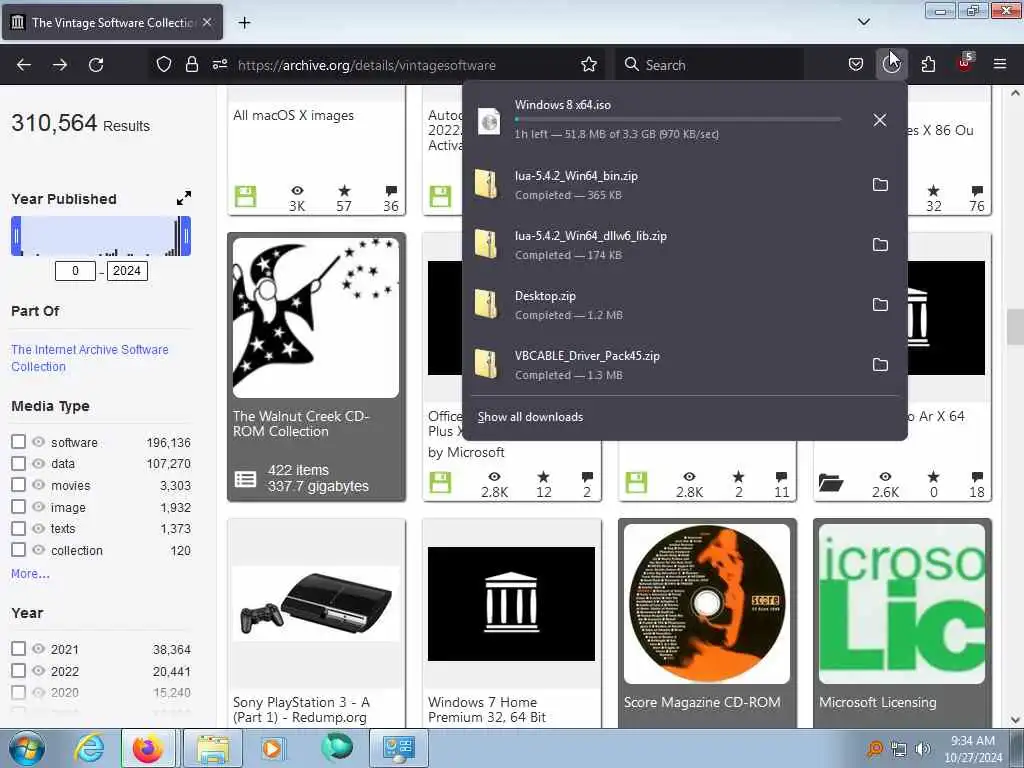The image size is (1024, 768).
Task: Click views eye icon on macOS X images card
Action: [x=297, y=191]
